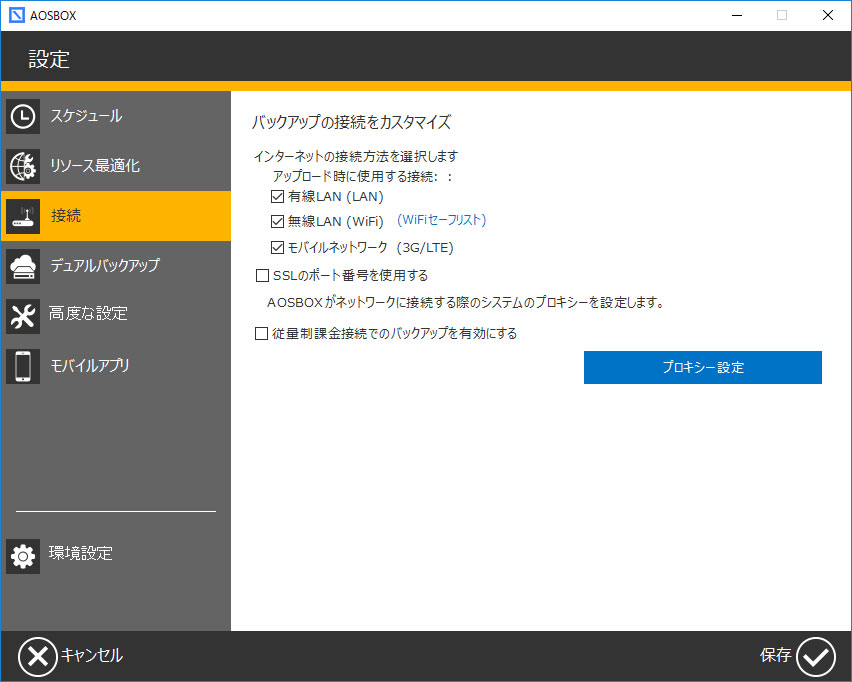This screenshot has width=852, height=682.
Task: Uncheck the 無線LAN (WiFi) checkbox
Action: pos(277,221)
